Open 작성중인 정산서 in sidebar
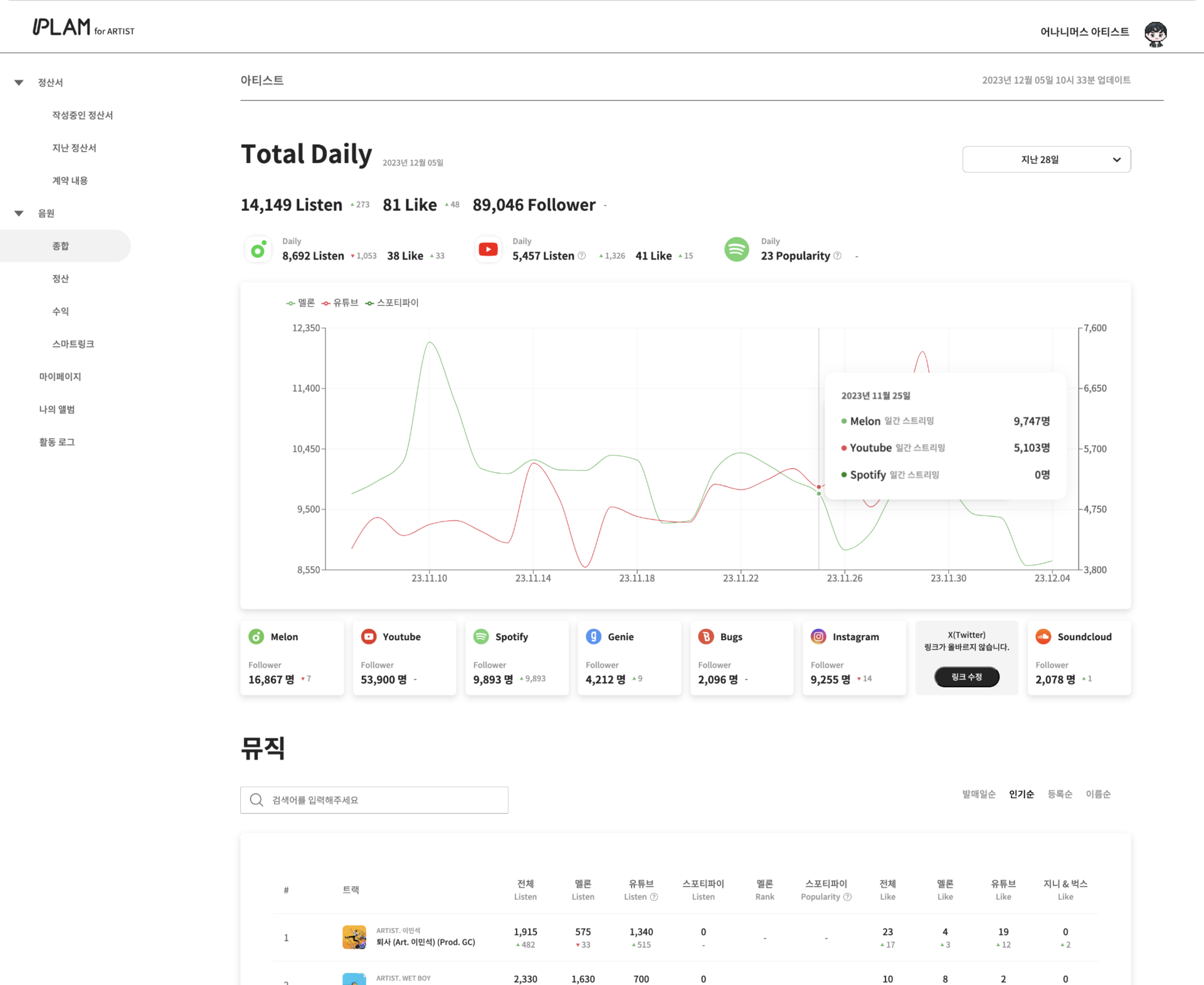The width and height of the screenshot is (1204, 985). tap(82, 115)
